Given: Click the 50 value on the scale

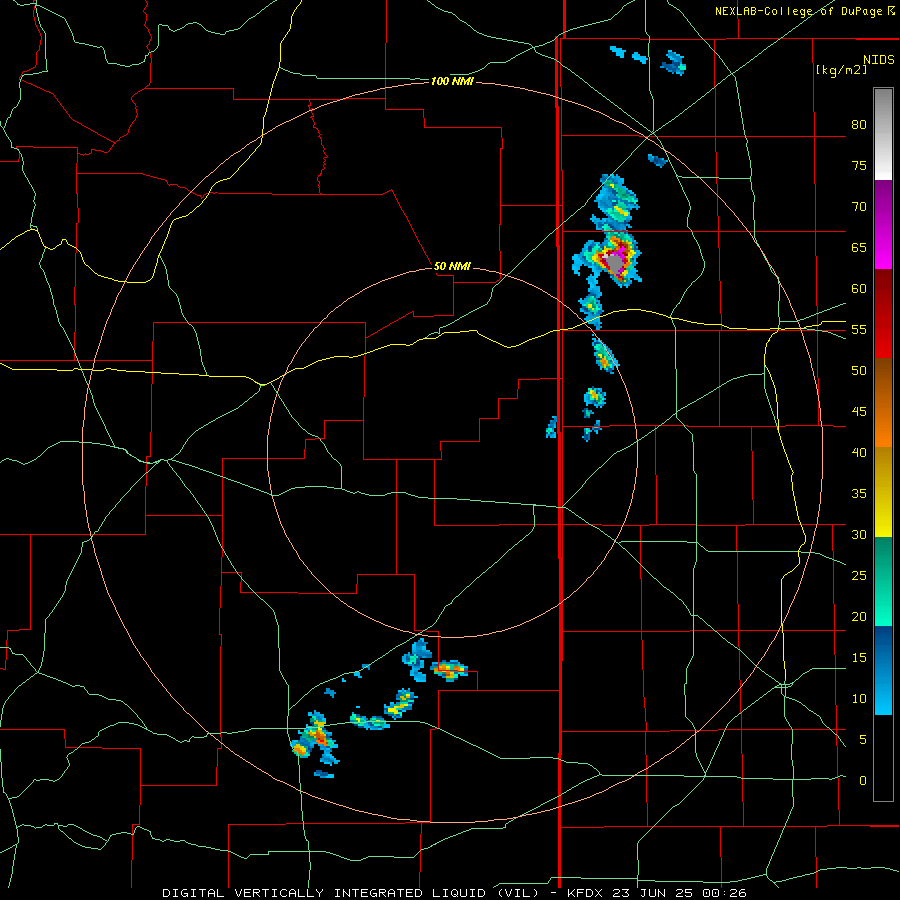Looking at the screenshot, I should coord(859,371).
